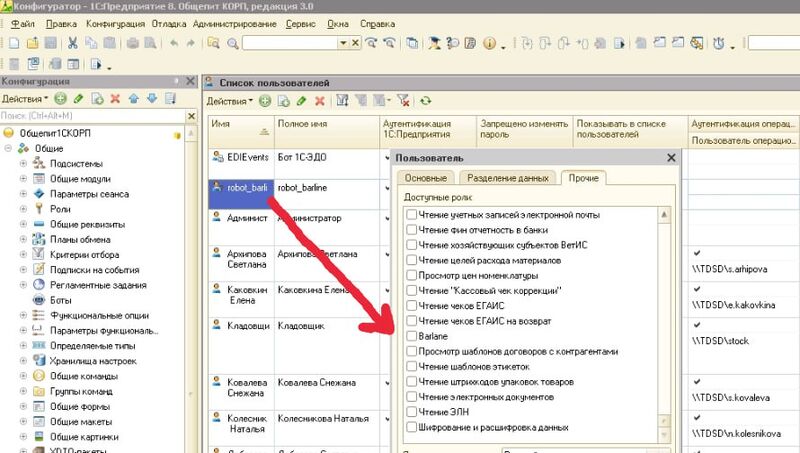This screenshot has width=800, height=453.
Task: Click the pencil Edit icon in the Configuration panel
Action: click(79, 98)
